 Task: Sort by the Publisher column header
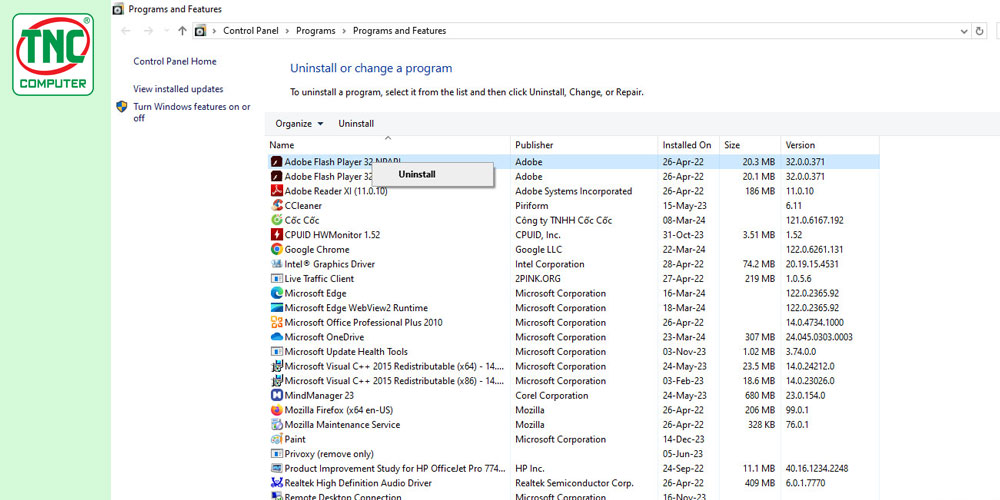(x=584, y=145)
